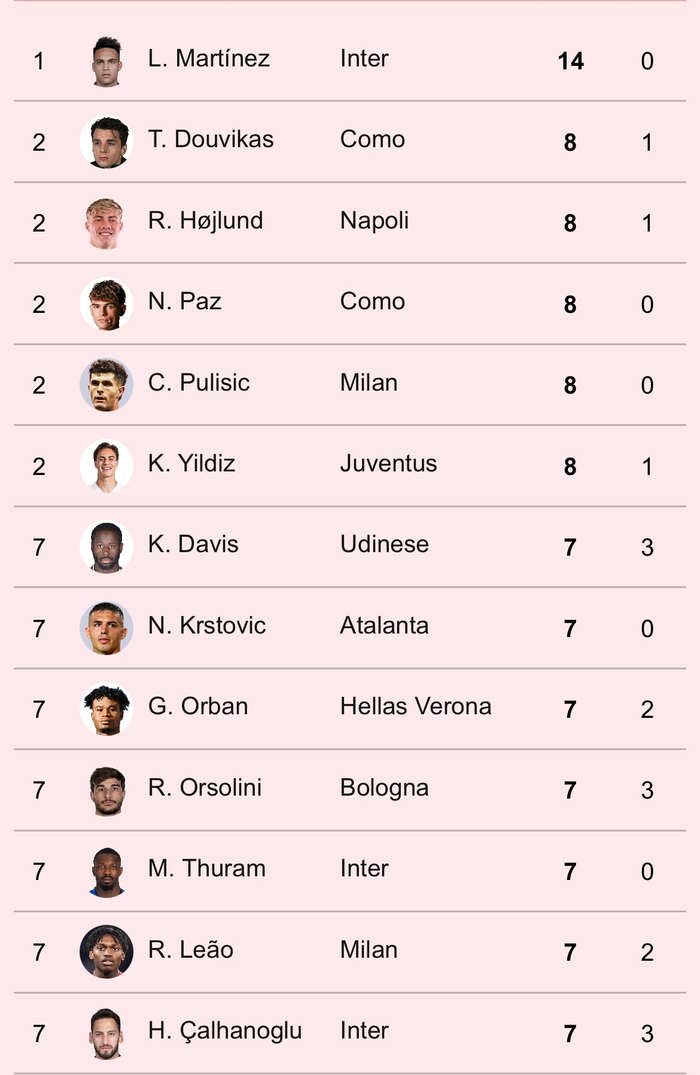Click the Napoli team label
This screenshot has width=700, height=1075.
pyautogui.click(x=374, y=221)
